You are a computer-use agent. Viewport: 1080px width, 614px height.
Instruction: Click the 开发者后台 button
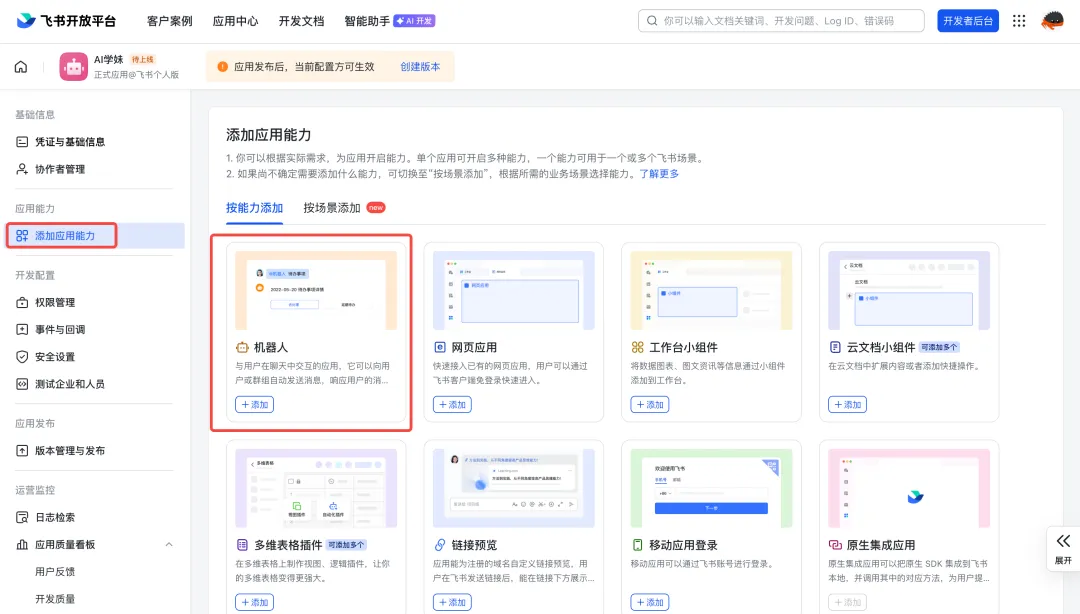[968, 21]
